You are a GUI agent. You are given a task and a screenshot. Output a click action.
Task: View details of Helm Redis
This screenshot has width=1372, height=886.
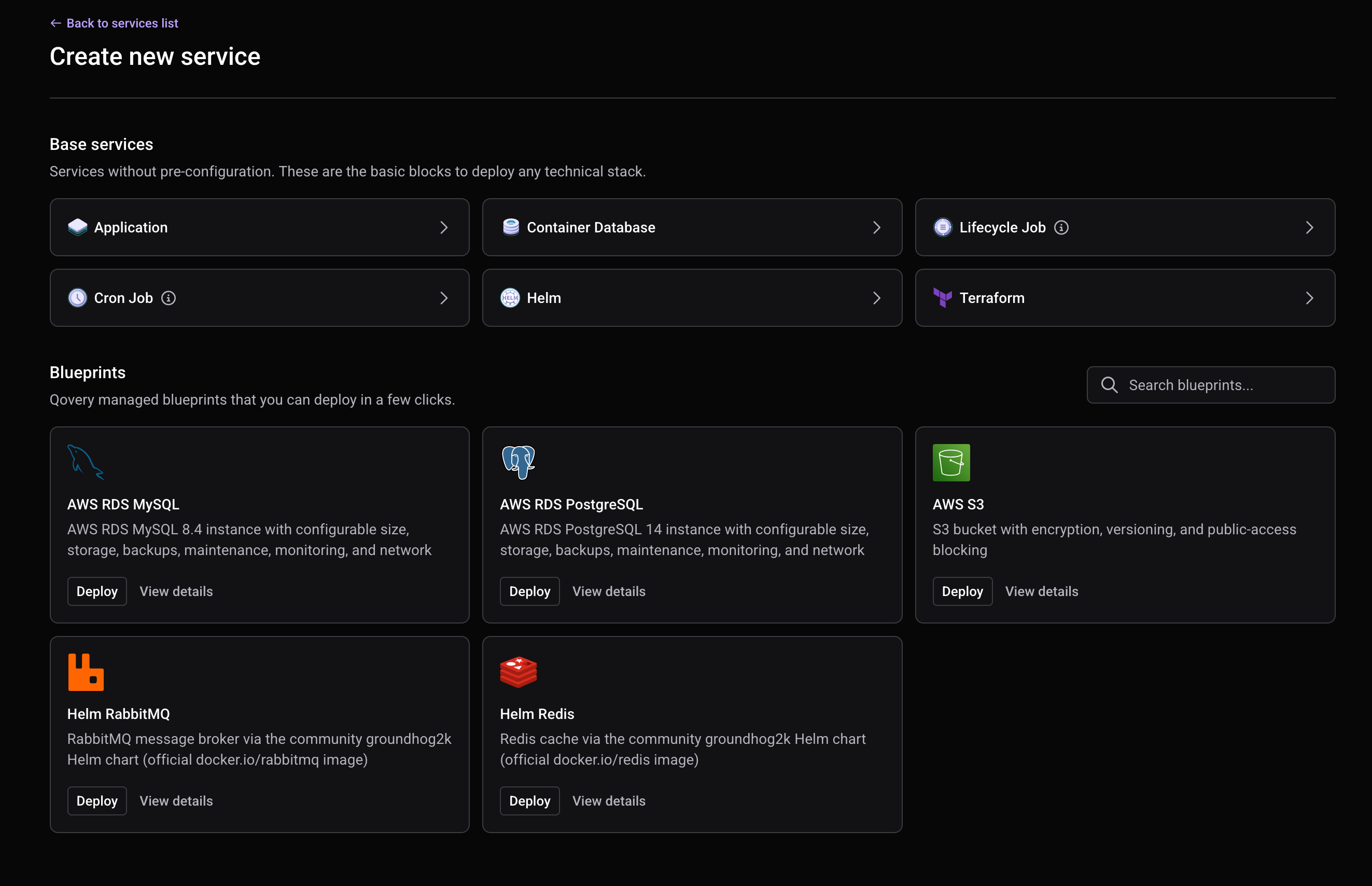point(609,801)
